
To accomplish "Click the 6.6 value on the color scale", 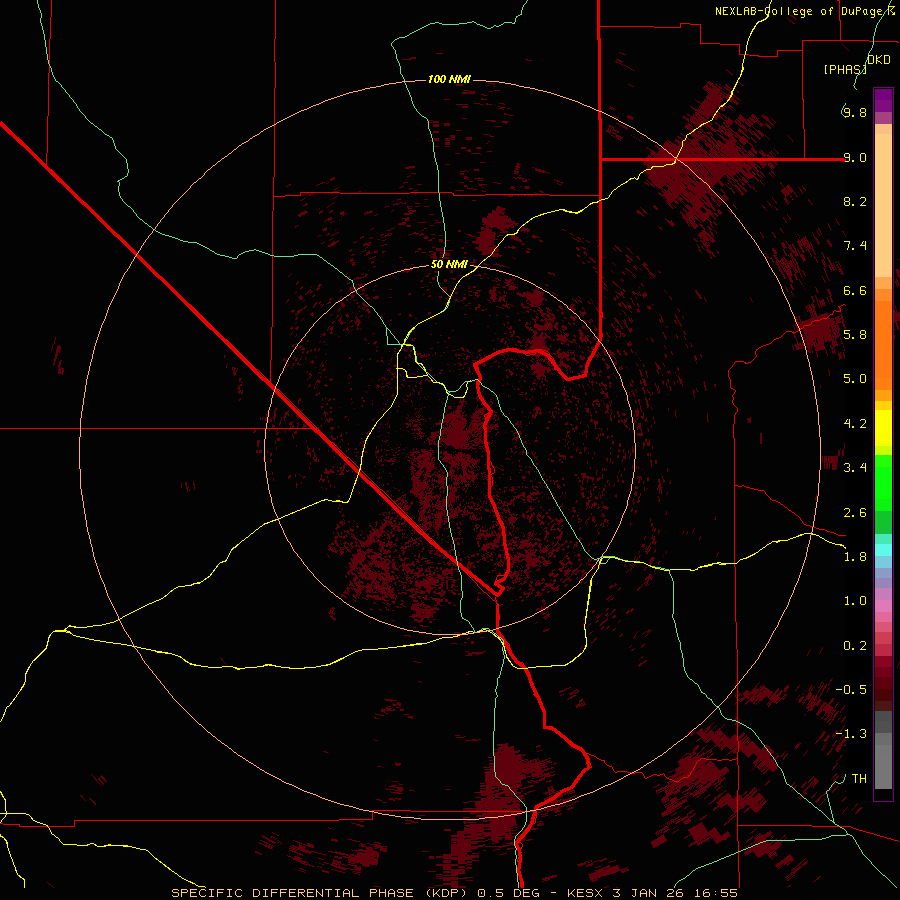I will click(855, 290).
